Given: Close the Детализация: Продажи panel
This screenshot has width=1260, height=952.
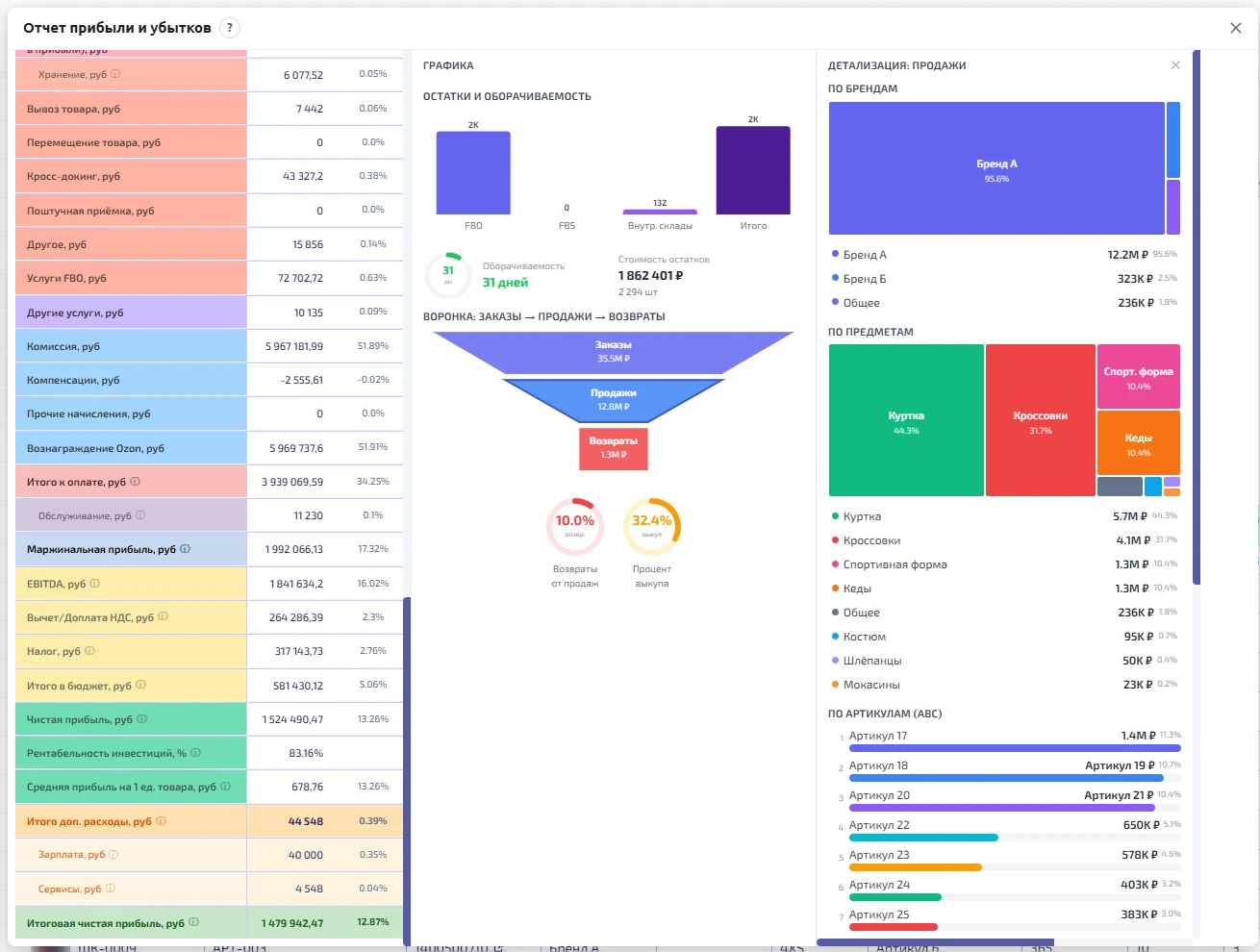Looking at the screenshot, I should (x=1175, y=65).
